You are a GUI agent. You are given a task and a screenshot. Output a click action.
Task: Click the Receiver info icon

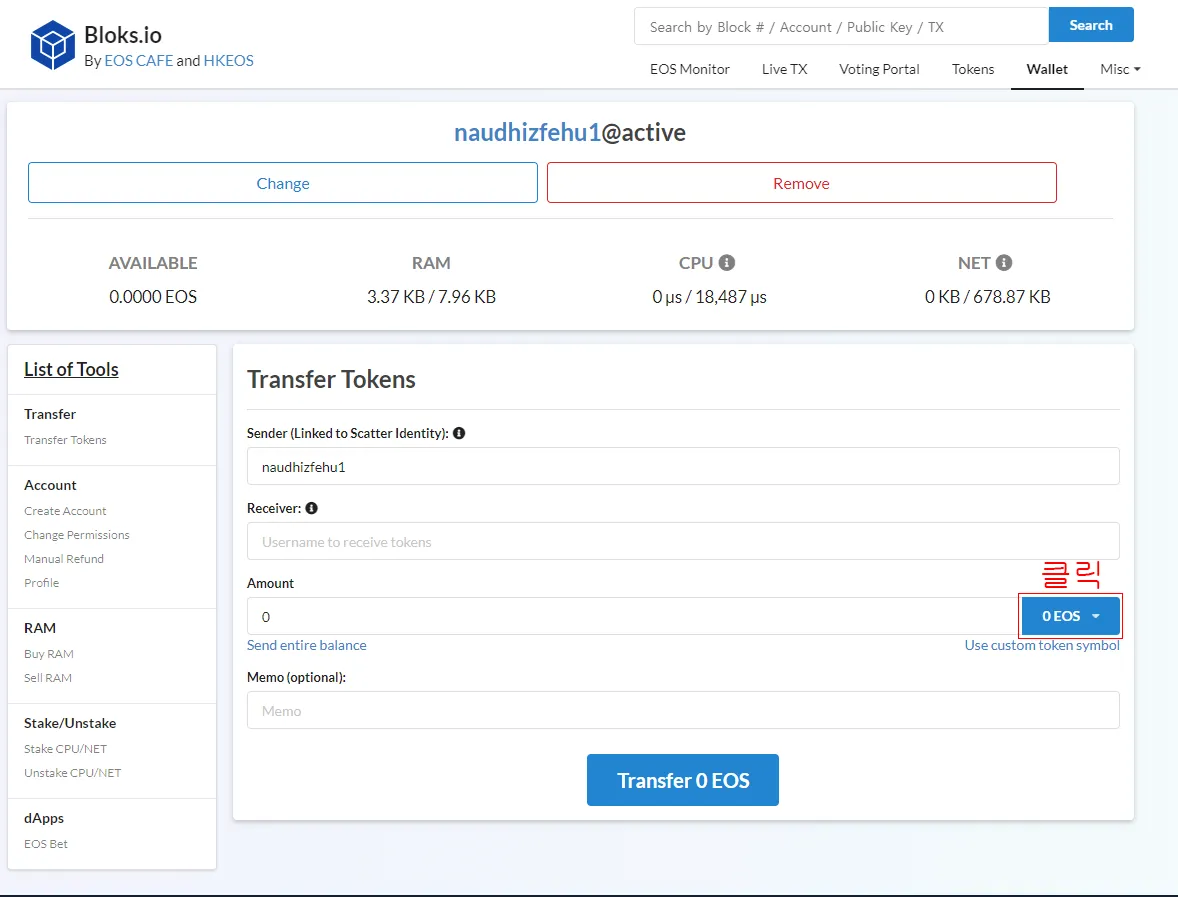tap(312, 508)
